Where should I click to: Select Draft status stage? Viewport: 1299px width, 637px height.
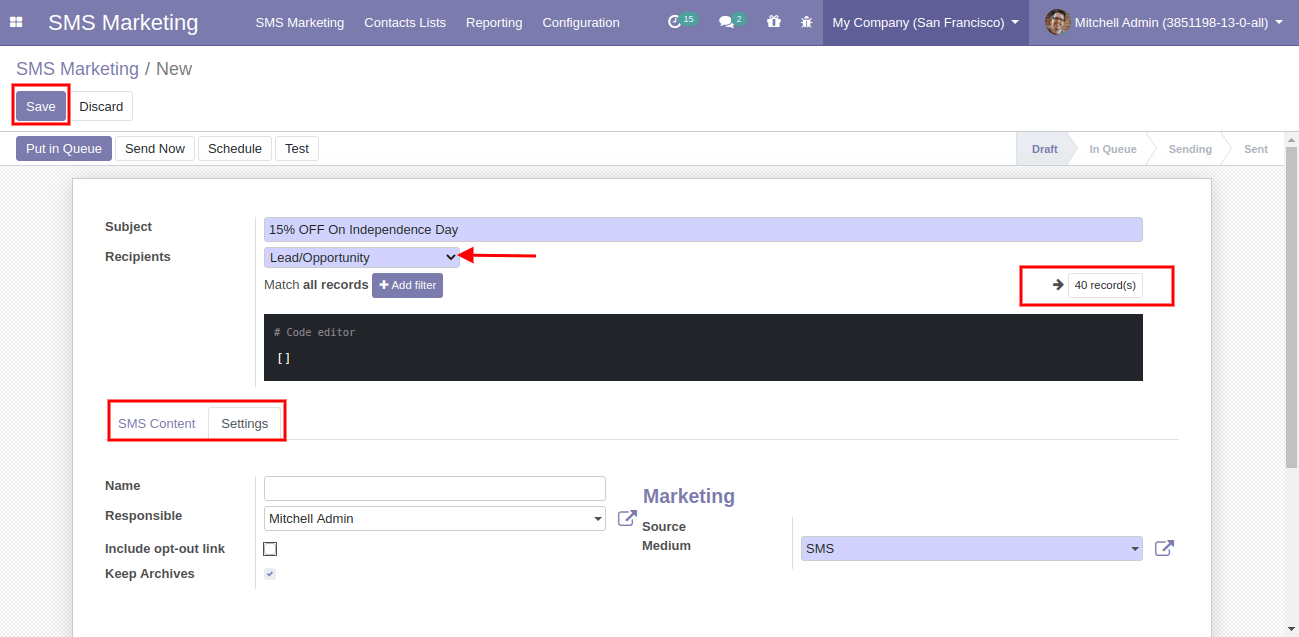1044,149
